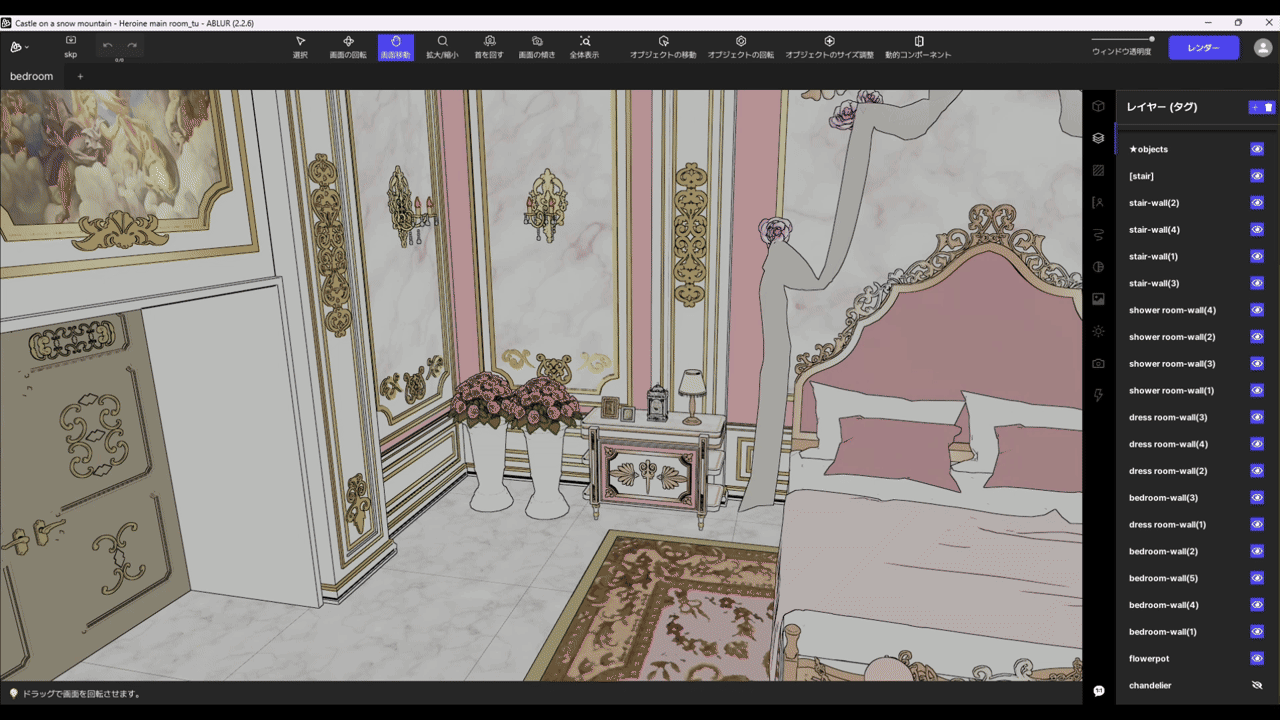Select the stair-wall(1) layer name
This screenshot has height=720, width=1280.
1154,257
